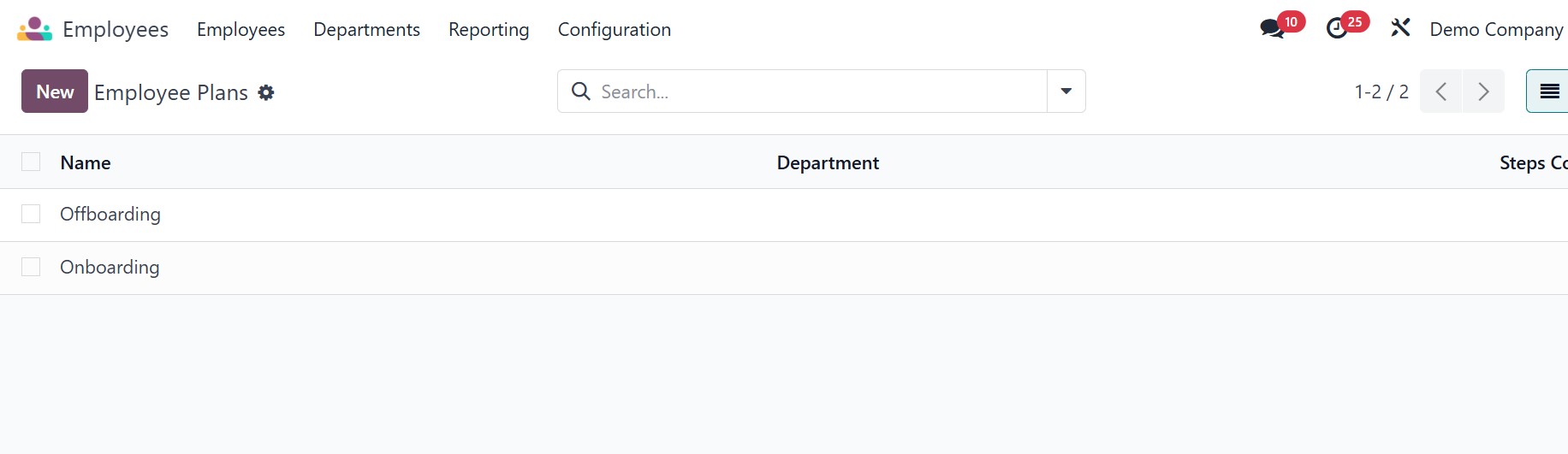Check the Offboarding row checkbox
Viewport: 1568px width, 454px height.
pyautogui.click(x=31, y=214)
